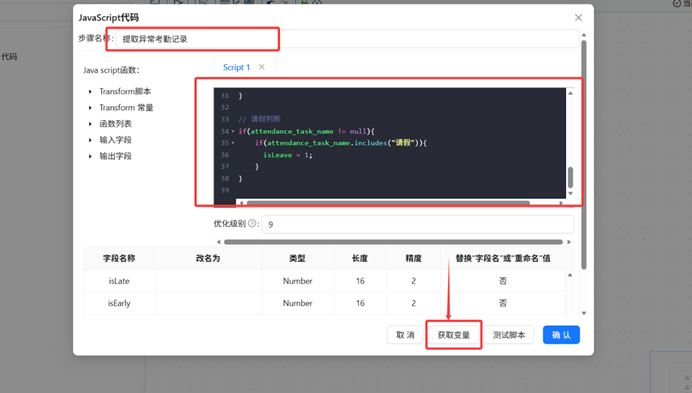Select the 函数列表 tree item
The image size is (692, 393).
(x=115, y=124)
